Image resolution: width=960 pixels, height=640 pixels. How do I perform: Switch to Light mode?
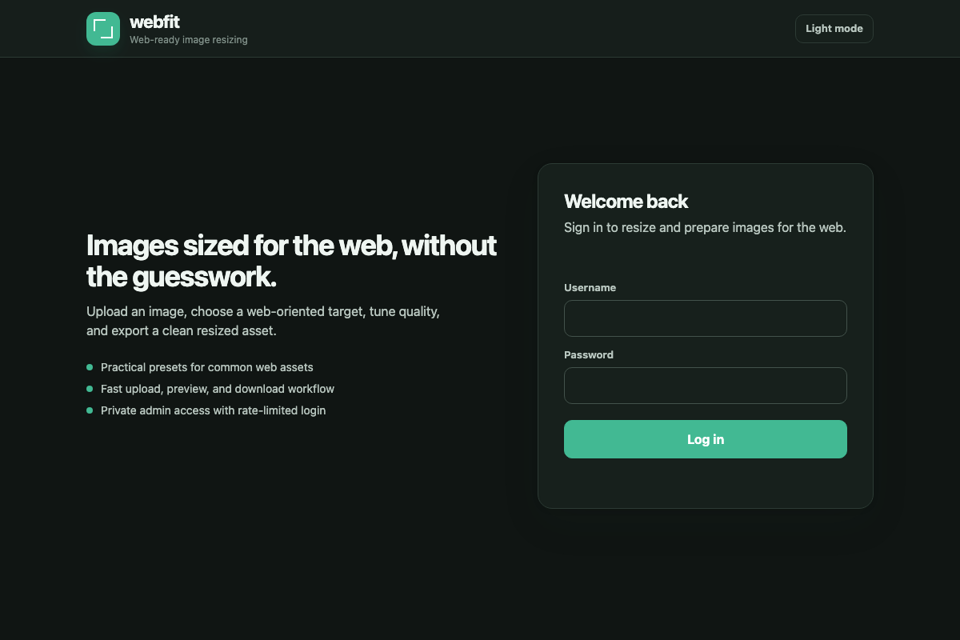pyautogui.click(x=834, y=29)
